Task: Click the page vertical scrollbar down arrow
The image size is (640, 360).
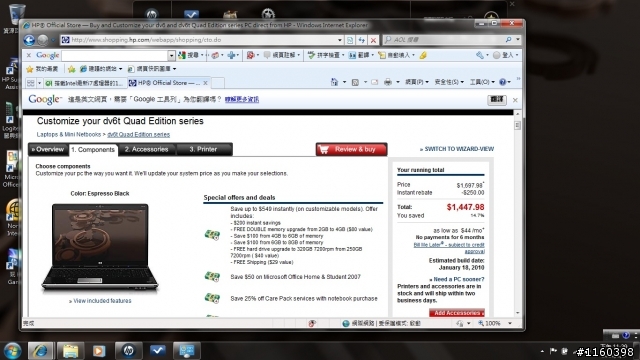Action: coord(517,313)
